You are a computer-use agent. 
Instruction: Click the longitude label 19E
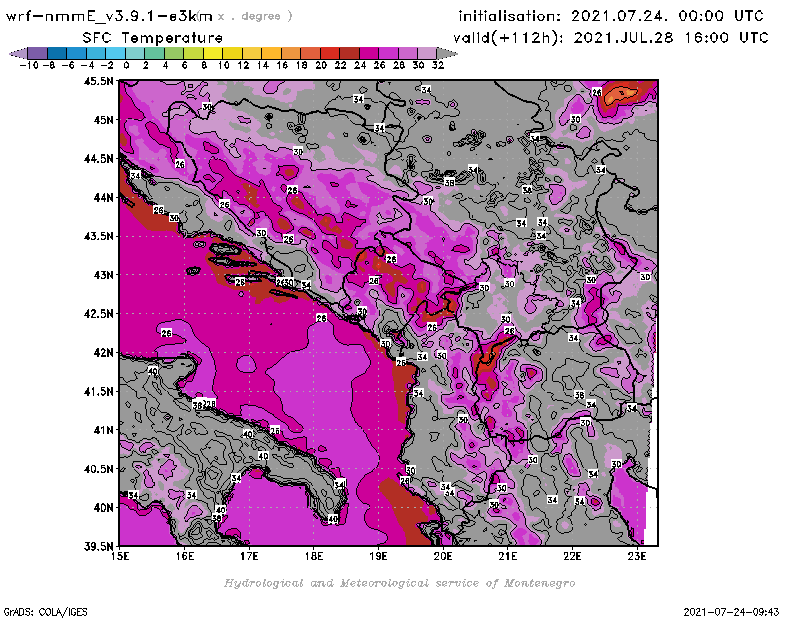coord(379,556)
